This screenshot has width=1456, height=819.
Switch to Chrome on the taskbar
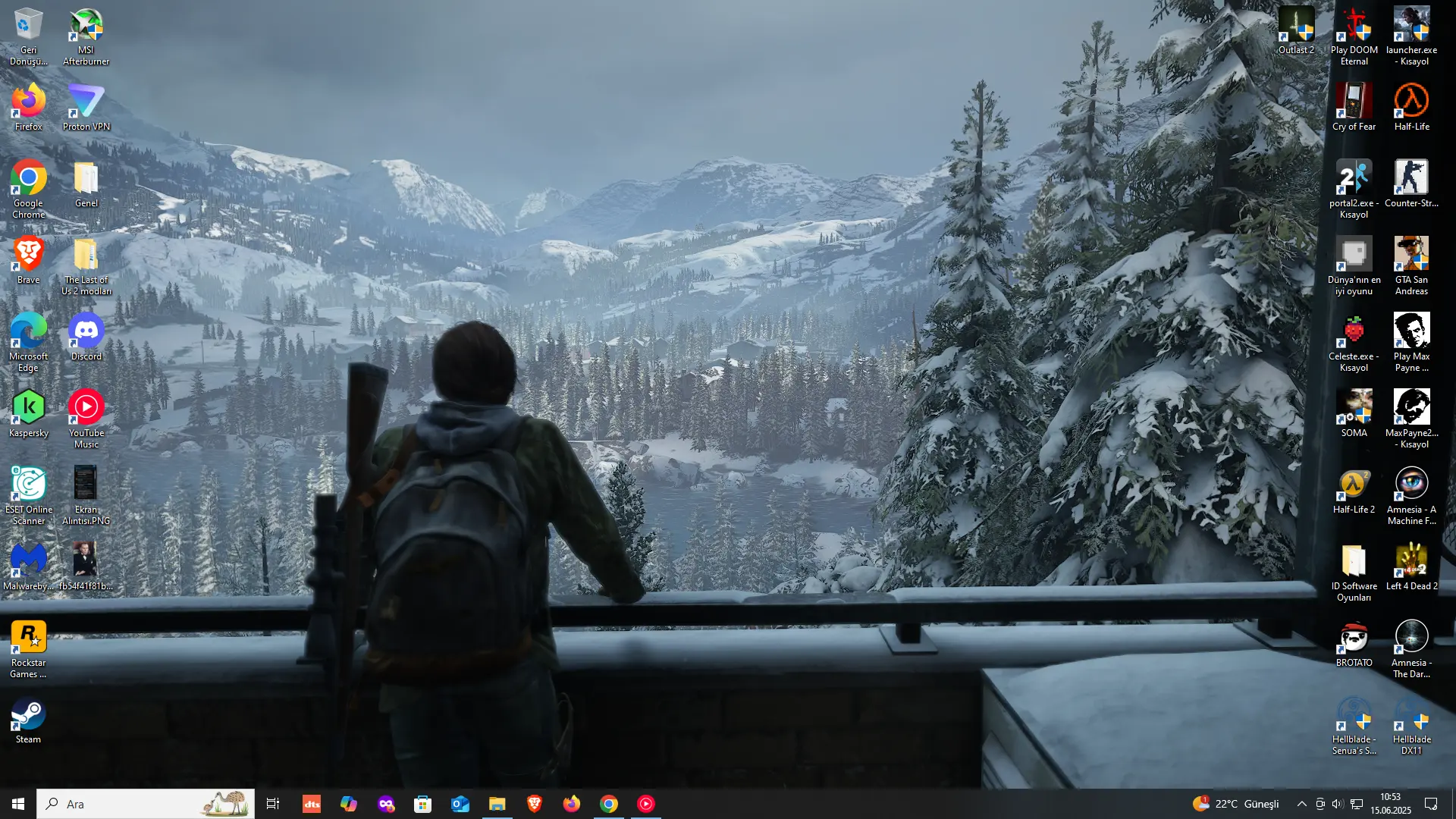click(x=609, y=804)
